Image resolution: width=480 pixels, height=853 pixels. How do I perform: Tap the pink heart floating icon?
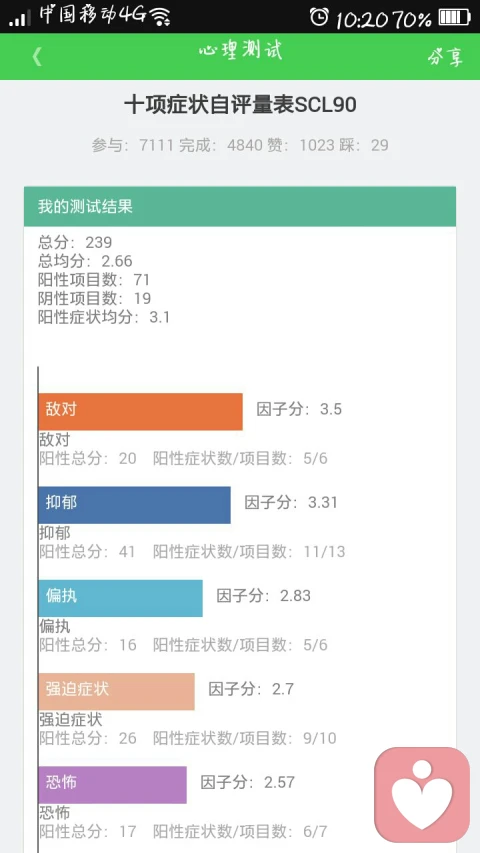422,794
